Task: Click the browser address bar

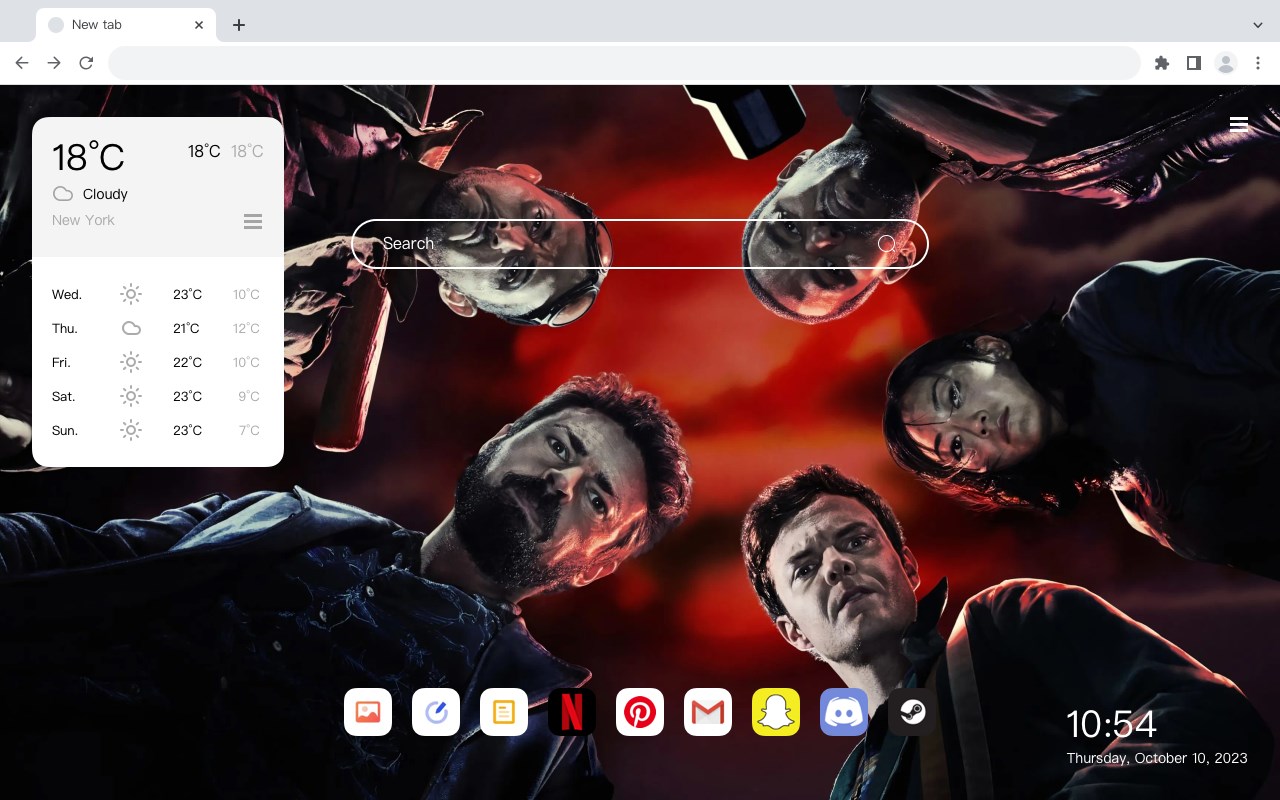Action: [624, 63]
